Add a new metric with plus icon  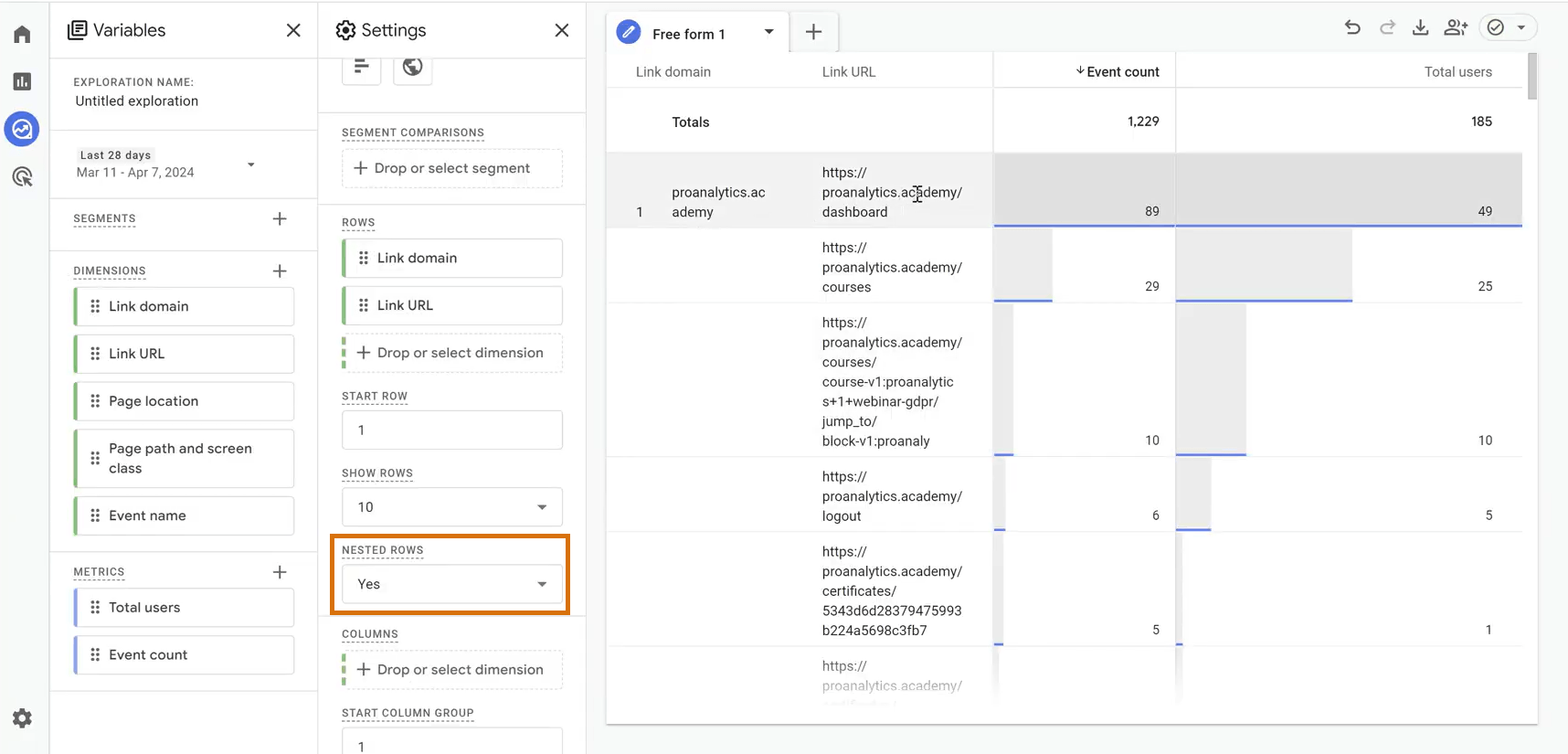280,572
